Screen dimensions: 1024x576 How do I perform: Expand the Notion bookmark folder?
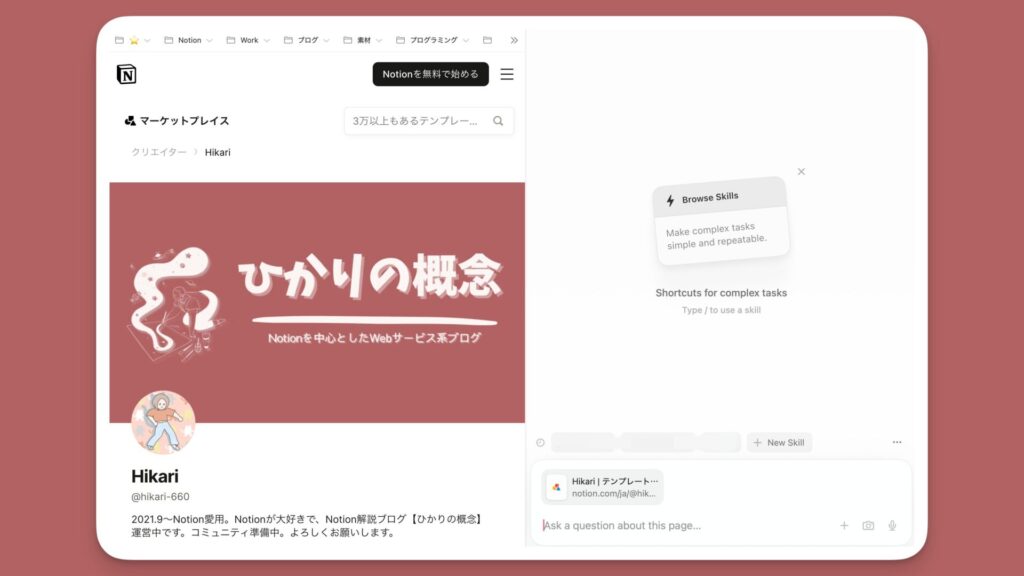(x=188, y=40)
